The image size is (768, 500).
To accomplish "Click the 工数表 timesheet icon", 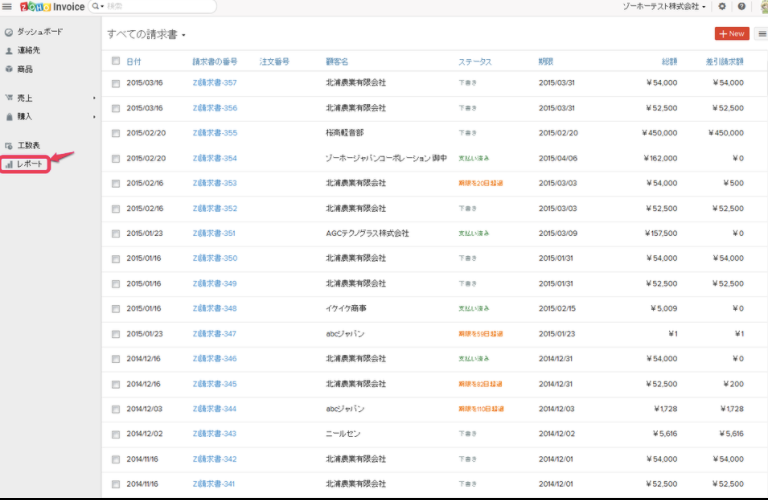I will 9,146.
